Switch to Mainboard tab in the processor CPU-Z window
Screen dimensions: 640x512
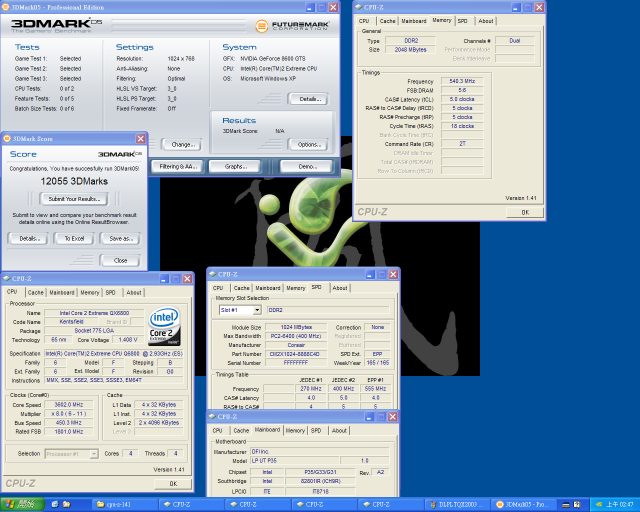(x=62, y=292)
